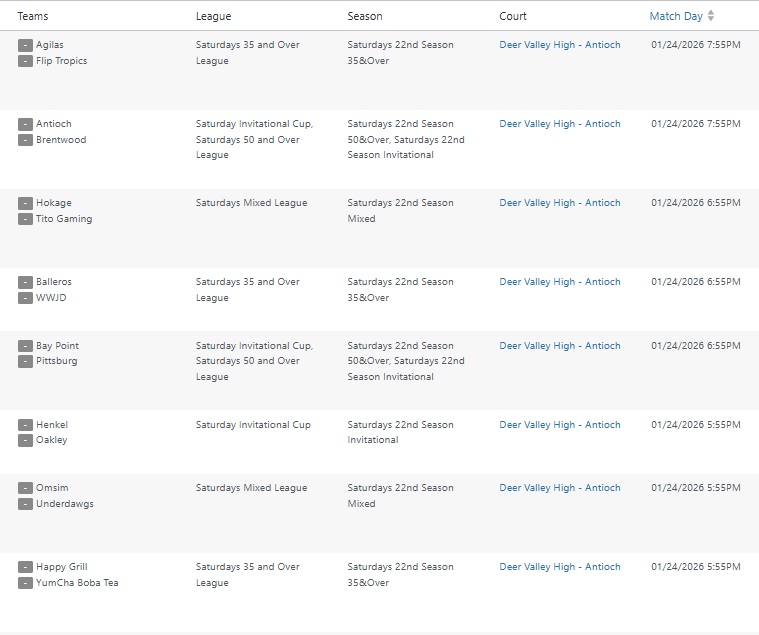Open court link for Agilas vs Flip Tropics

[559, 45]
